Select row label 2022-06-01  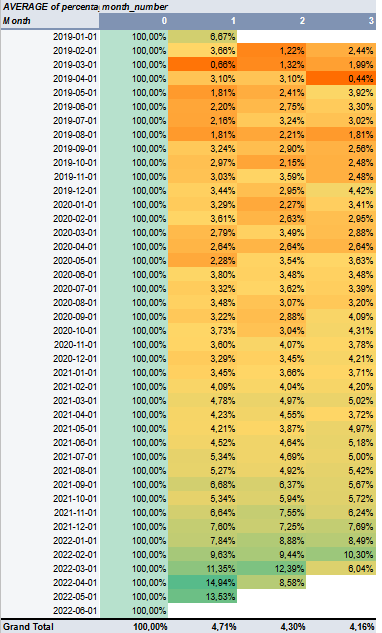point(50,610)
